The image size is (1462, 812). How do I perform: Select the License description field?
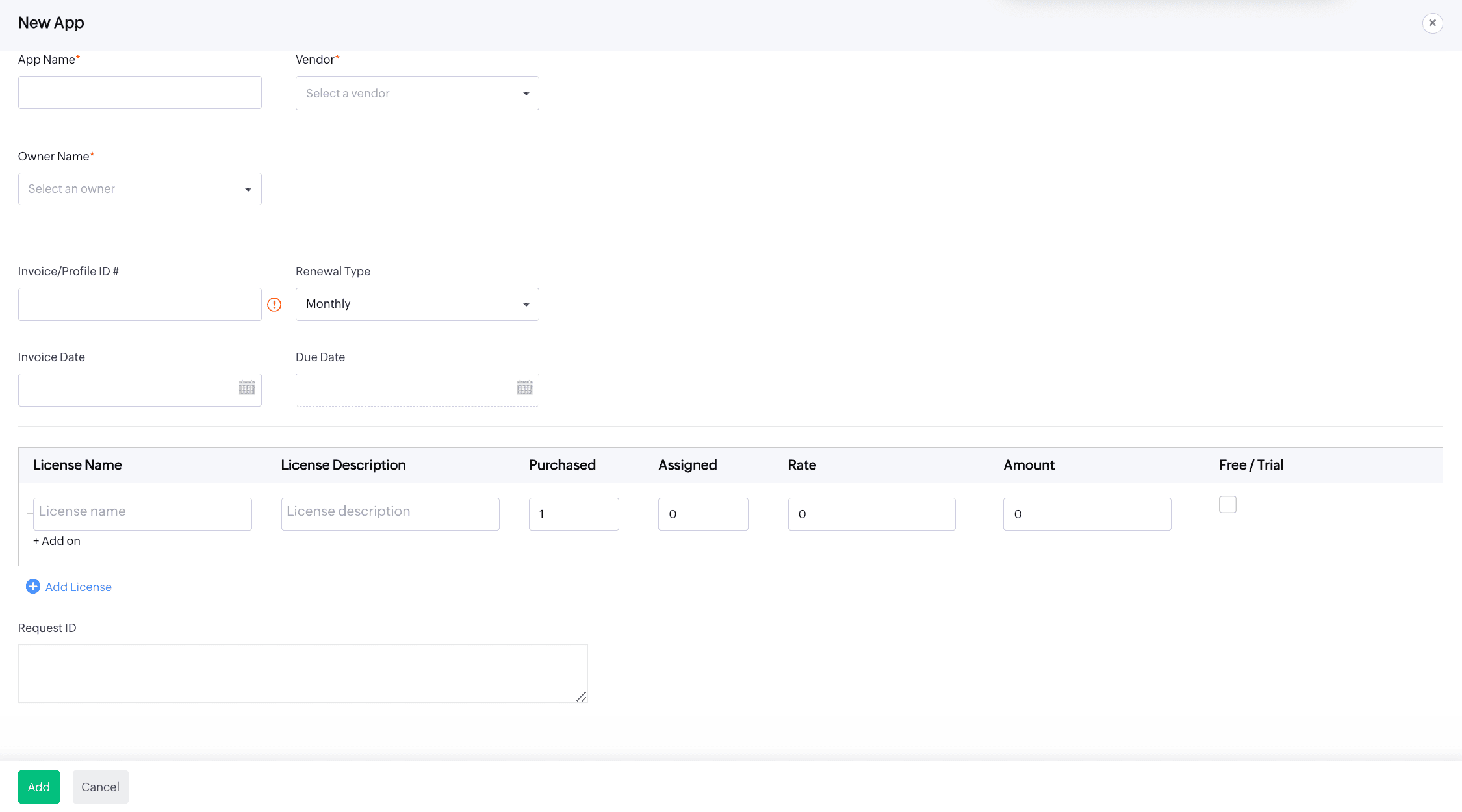point(390,514)
